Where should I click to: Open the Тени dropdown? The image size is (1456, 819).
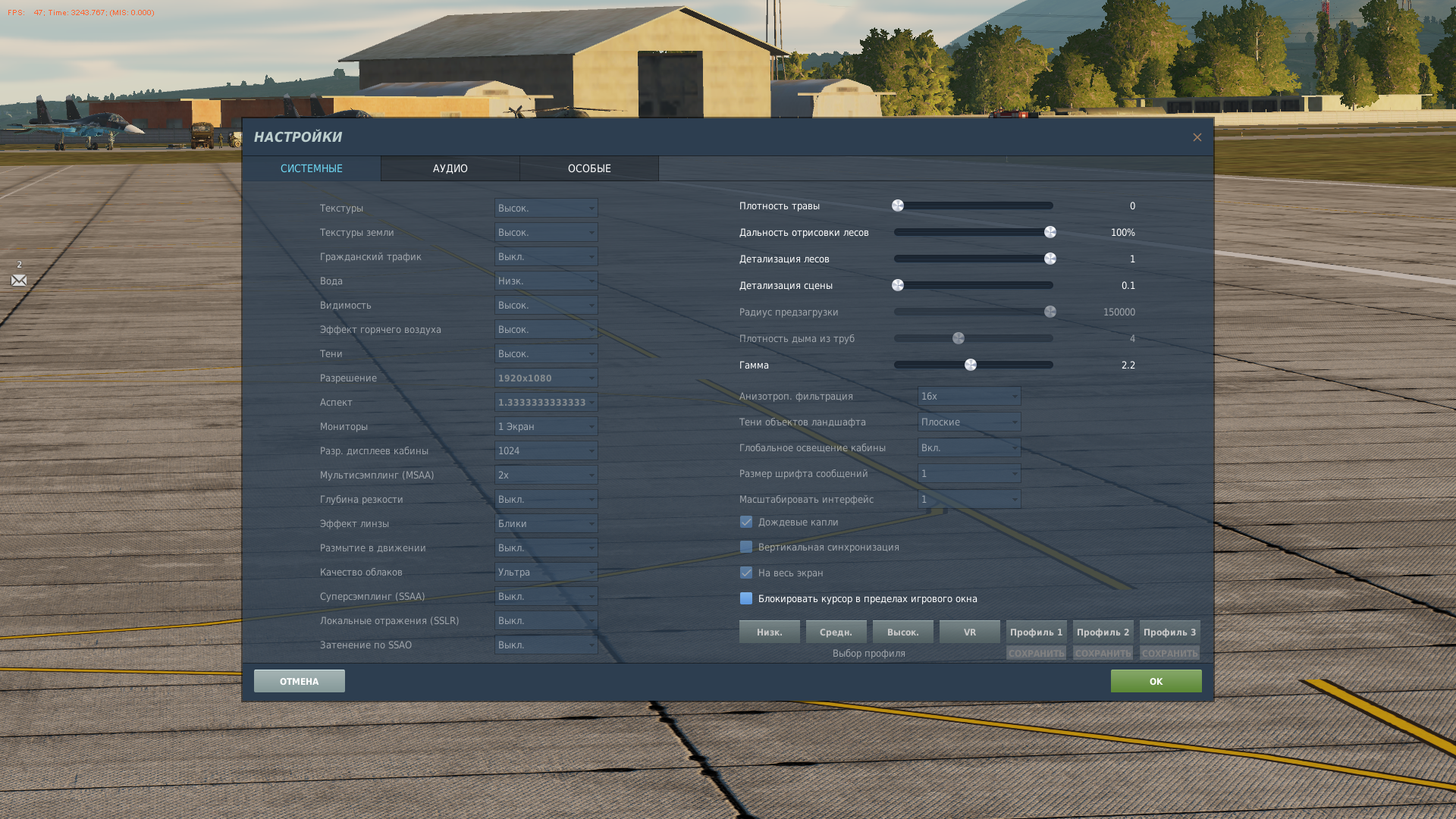click(x=546, y=353)
